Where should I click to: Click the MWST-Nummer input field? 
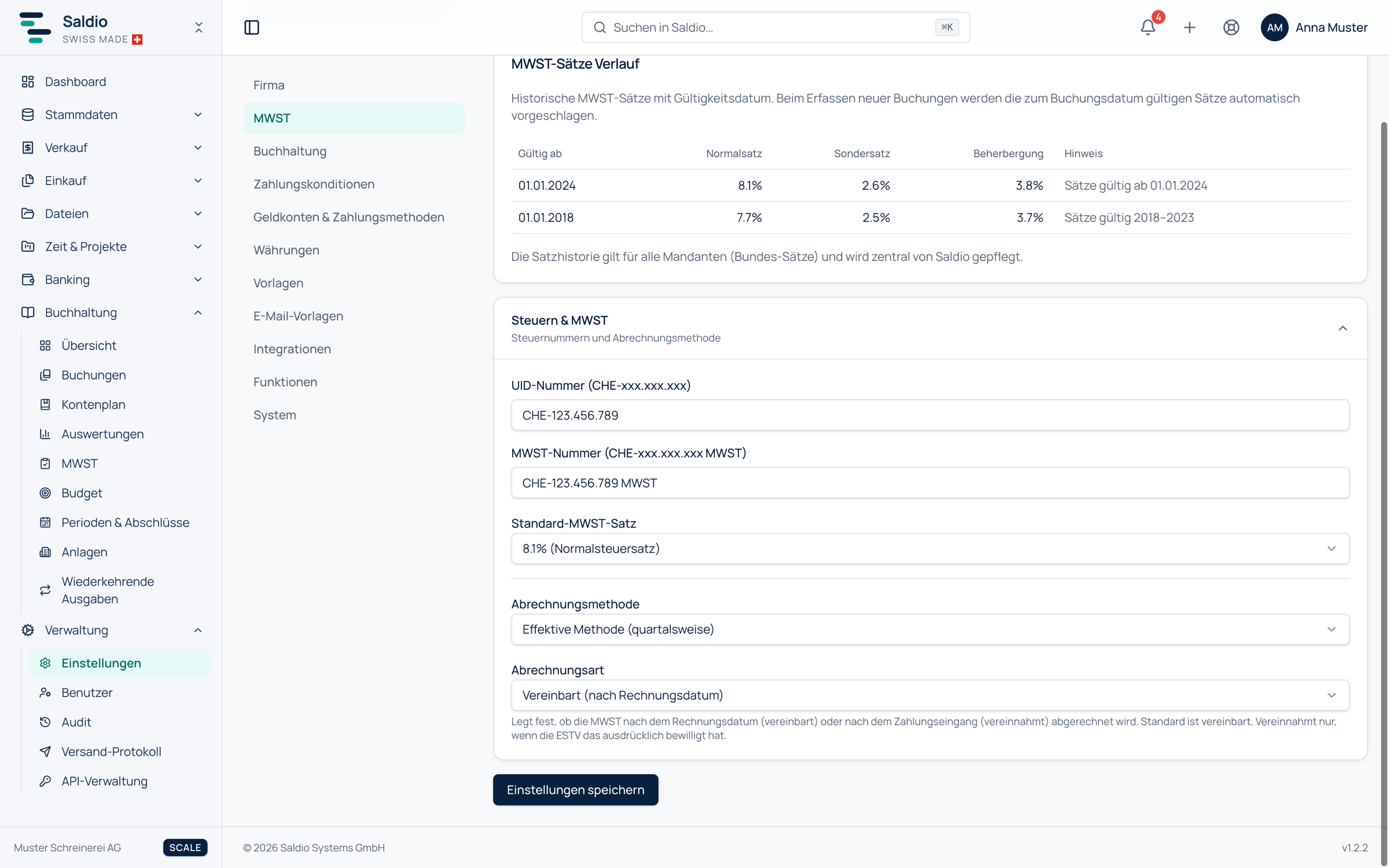point(930,483)
